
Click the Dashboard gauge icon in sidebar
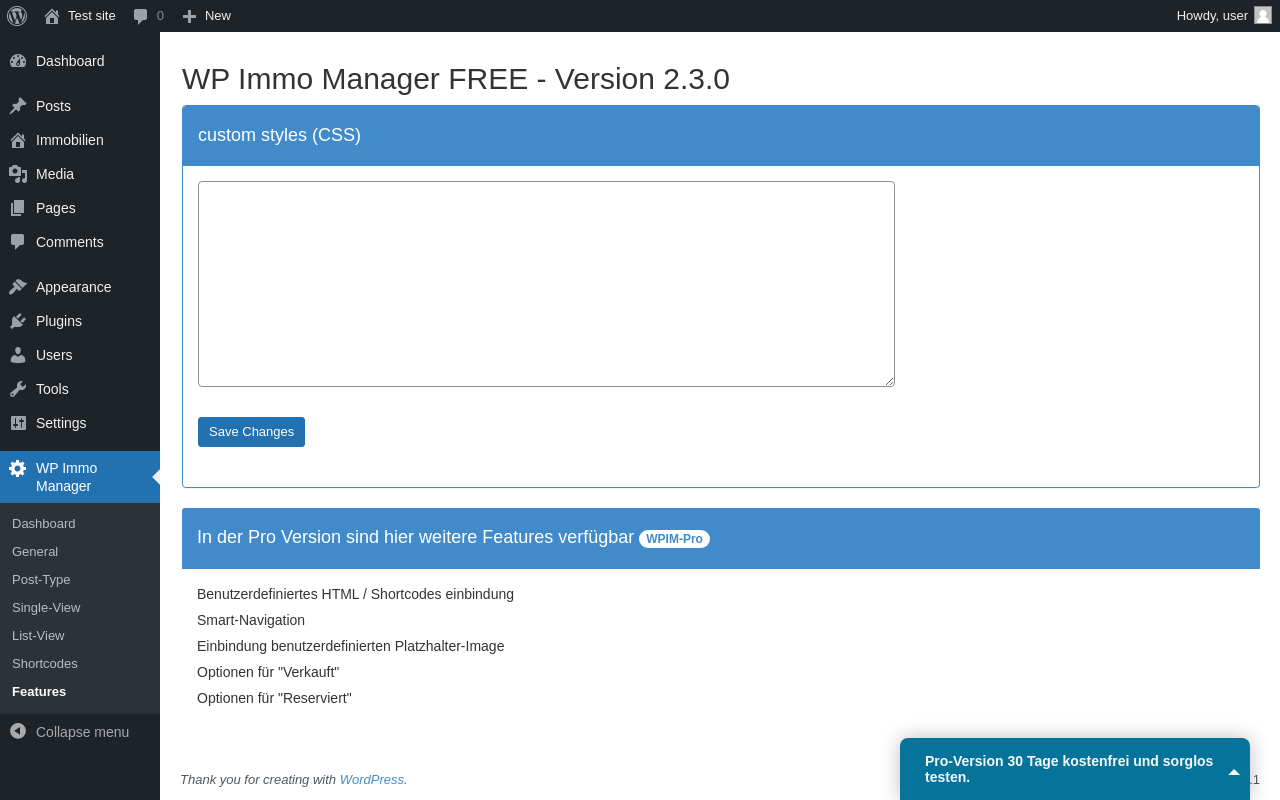(x=18, y=61)
